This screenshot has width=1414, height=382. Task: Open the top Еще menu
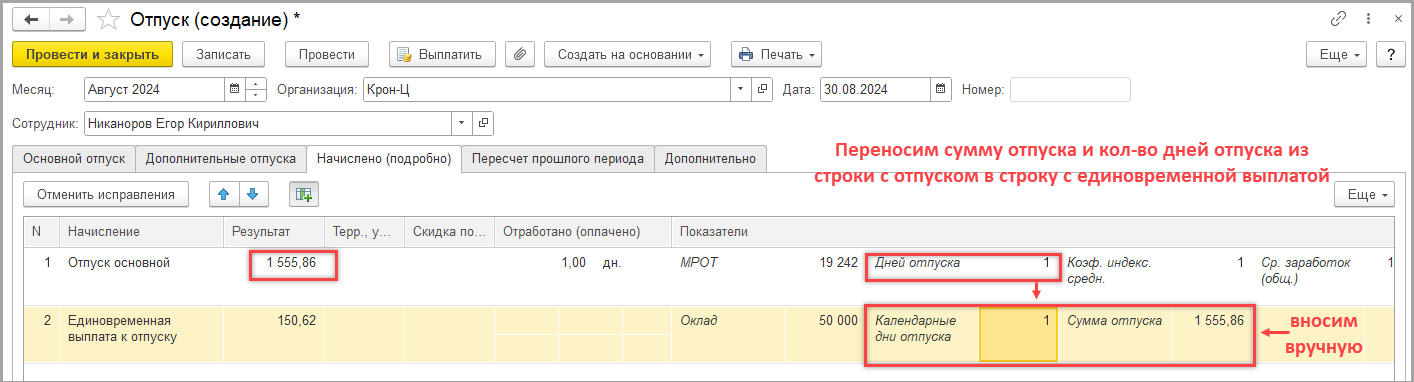(x=1337, y=54)
